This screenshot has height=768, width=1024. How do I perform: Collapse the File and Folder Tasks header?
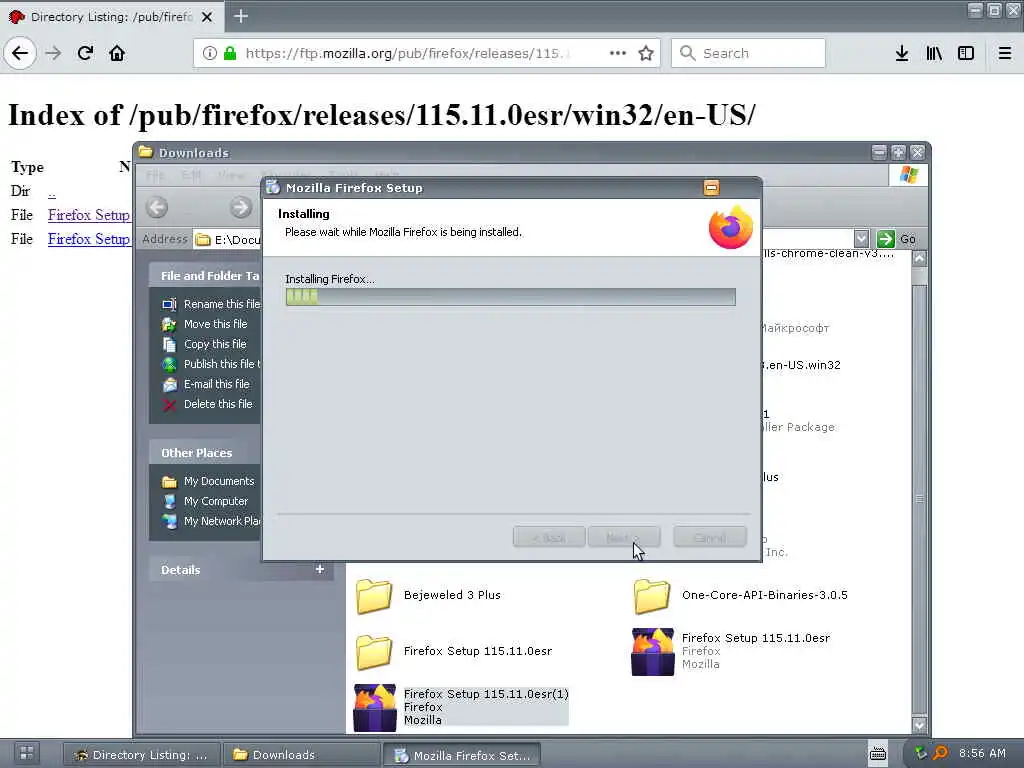pyautogui.click(x=205, y=276)
